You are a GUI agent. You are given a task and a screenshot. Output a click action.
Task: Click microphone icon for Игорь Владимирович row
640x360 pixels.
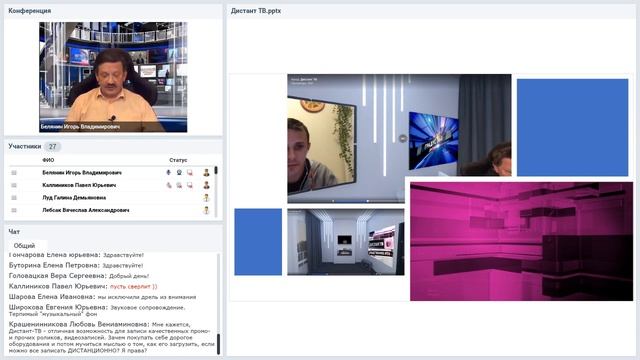(169, 173)
